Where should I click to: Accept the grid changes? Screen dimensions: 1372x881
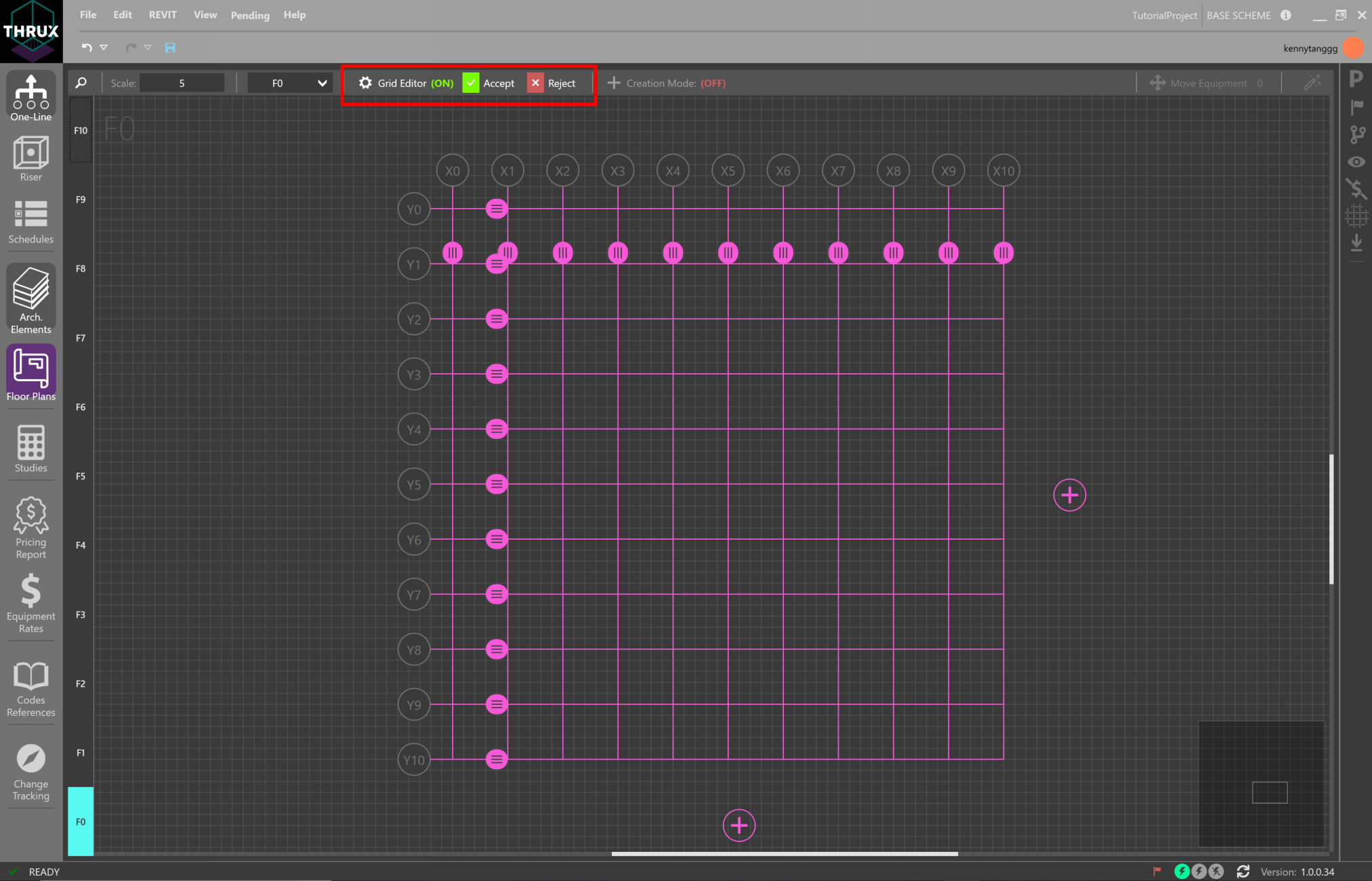tap(488, 83)
